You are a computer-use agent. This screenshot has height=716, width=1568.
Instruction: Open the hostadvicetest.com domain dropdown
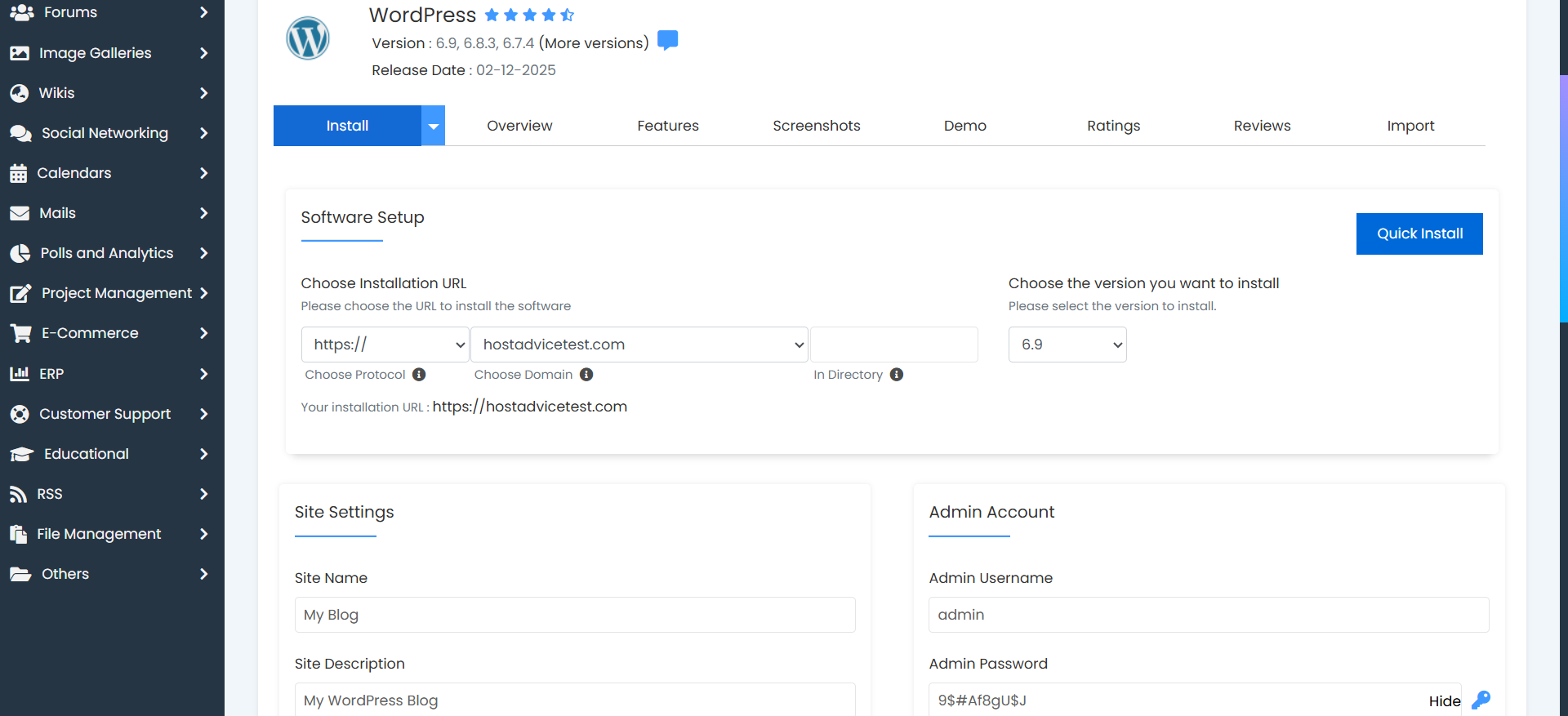click(639, 345)
